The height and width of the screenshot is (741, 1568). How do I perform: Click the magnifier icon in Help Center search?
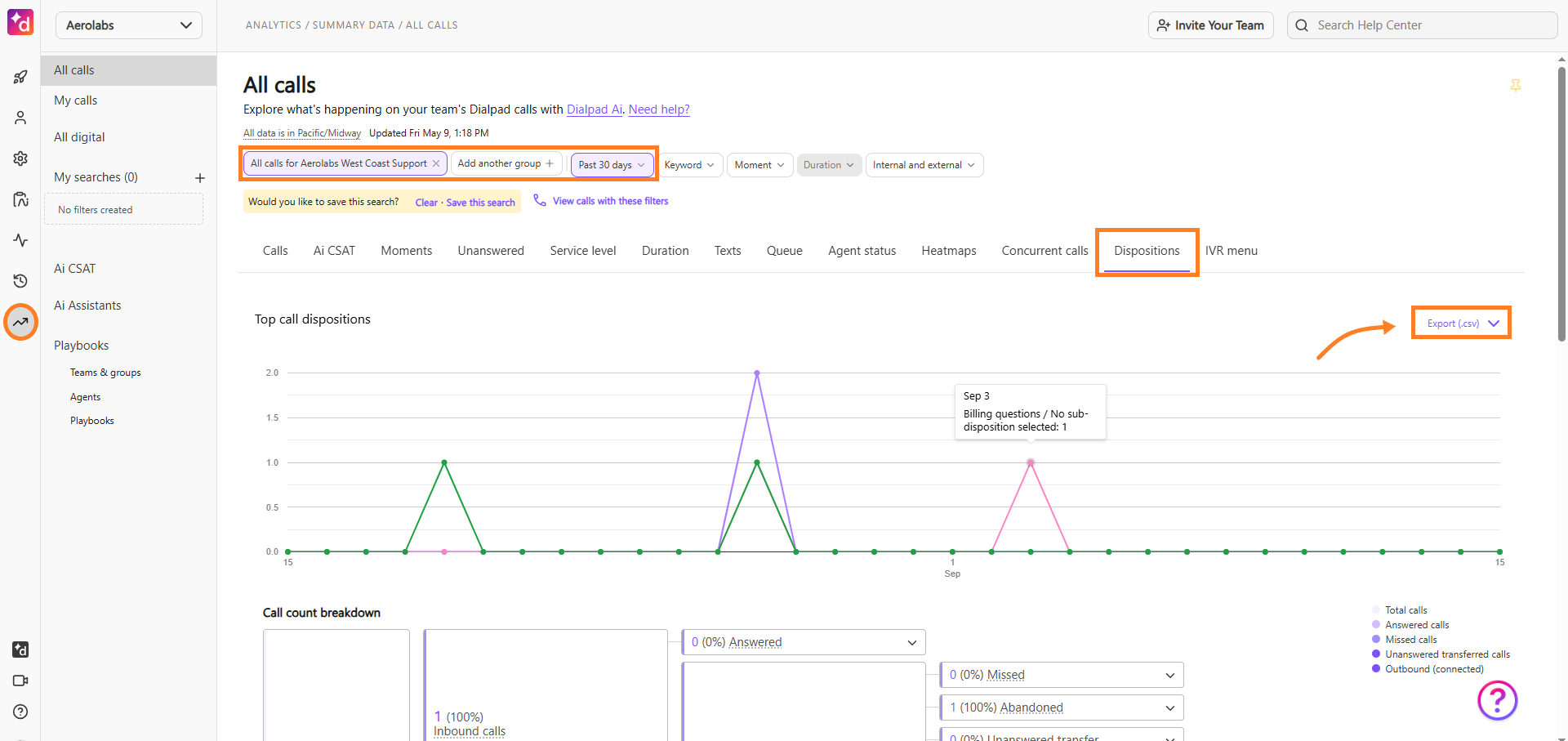click(1302, 25)
